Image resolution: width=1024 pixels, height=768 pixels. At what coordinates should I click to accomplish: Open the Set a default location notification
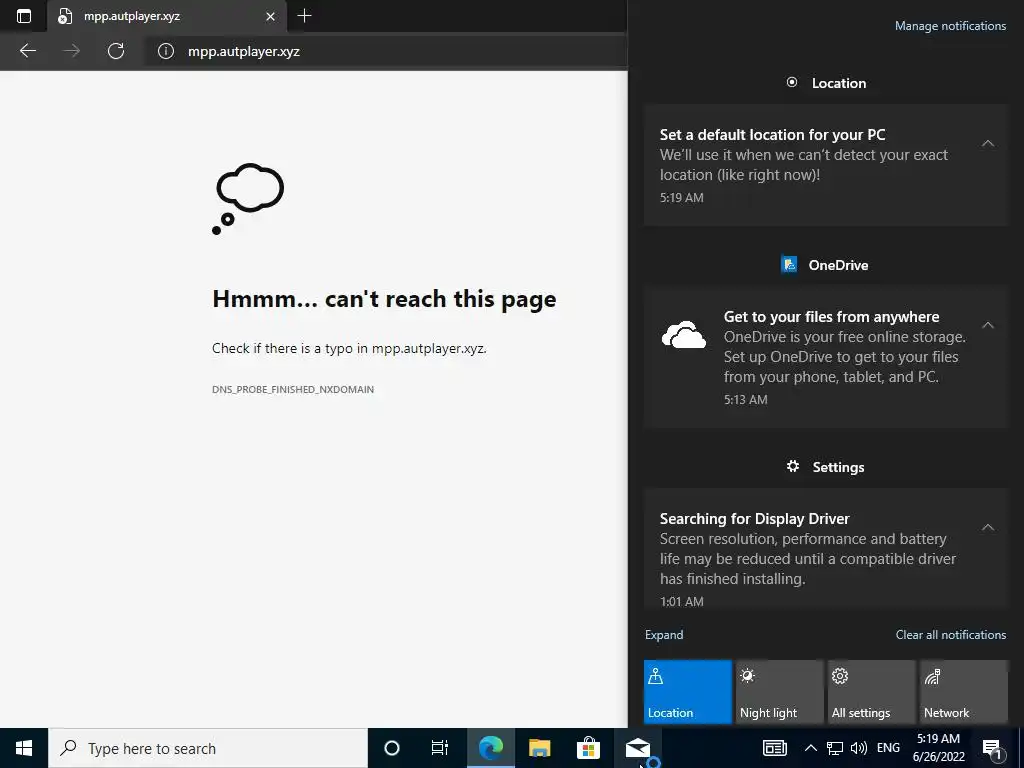(826, 165)
